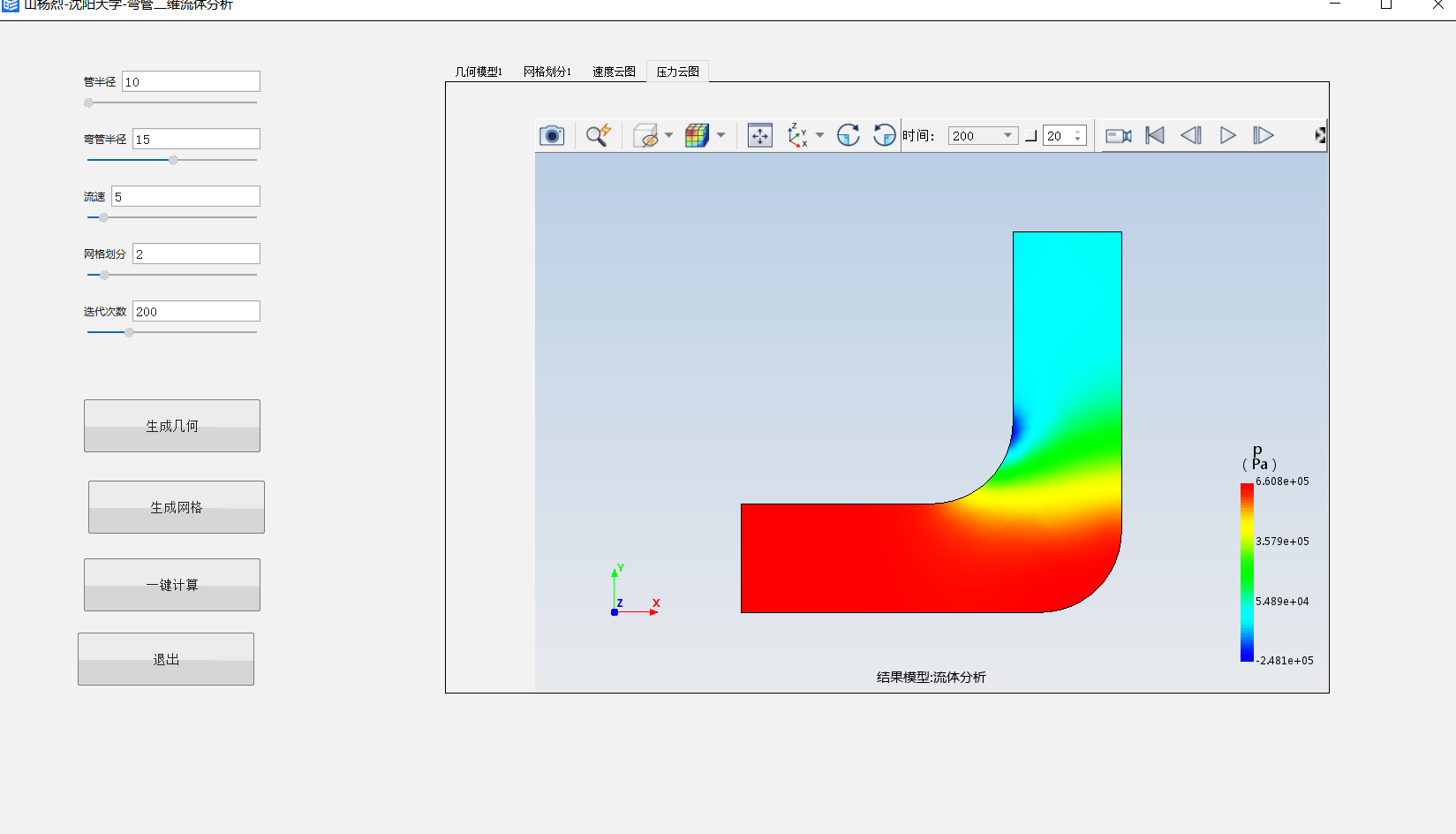The image size is (1456, 834).
Task: Start the 一键计算 calculation button
Action: coord(172,585)
